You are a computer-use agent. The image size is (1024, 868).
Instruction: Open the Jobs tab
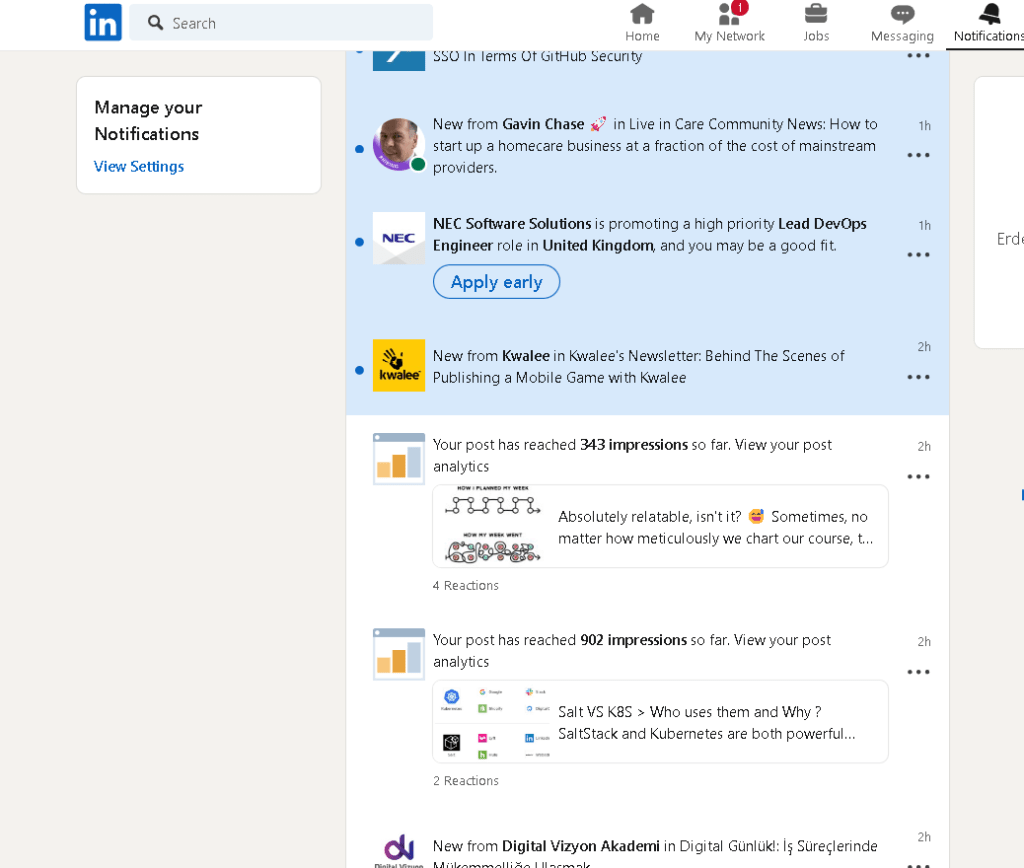click(x=816, y=24)
